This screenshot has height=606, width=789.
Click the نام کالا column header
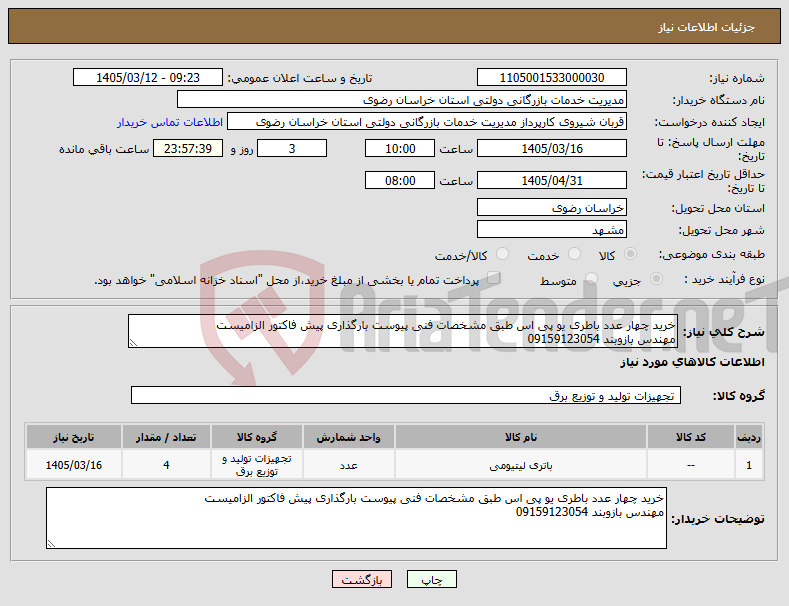pos(521,437)
